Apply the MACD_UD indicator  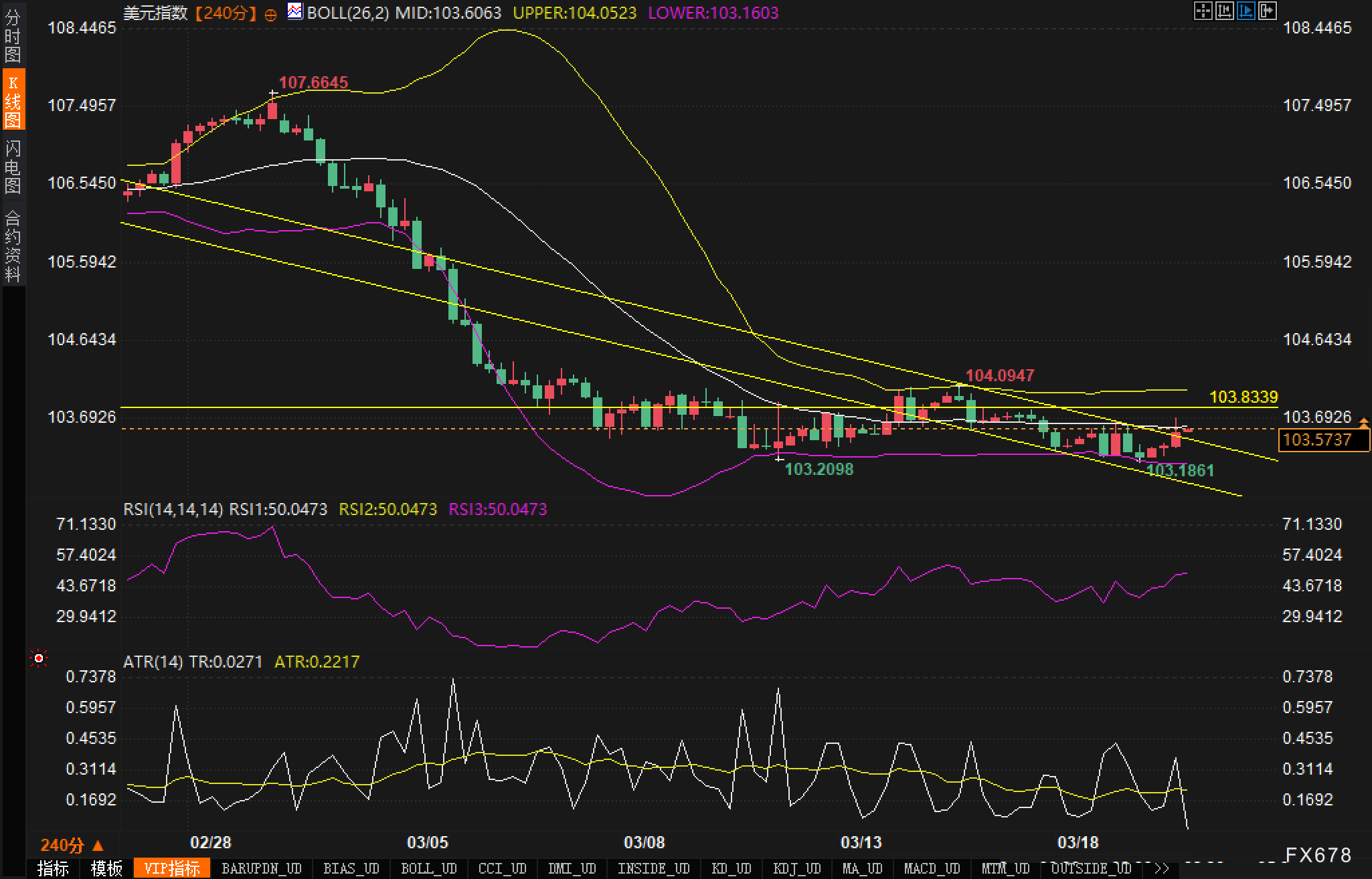[x=931, y=868]
